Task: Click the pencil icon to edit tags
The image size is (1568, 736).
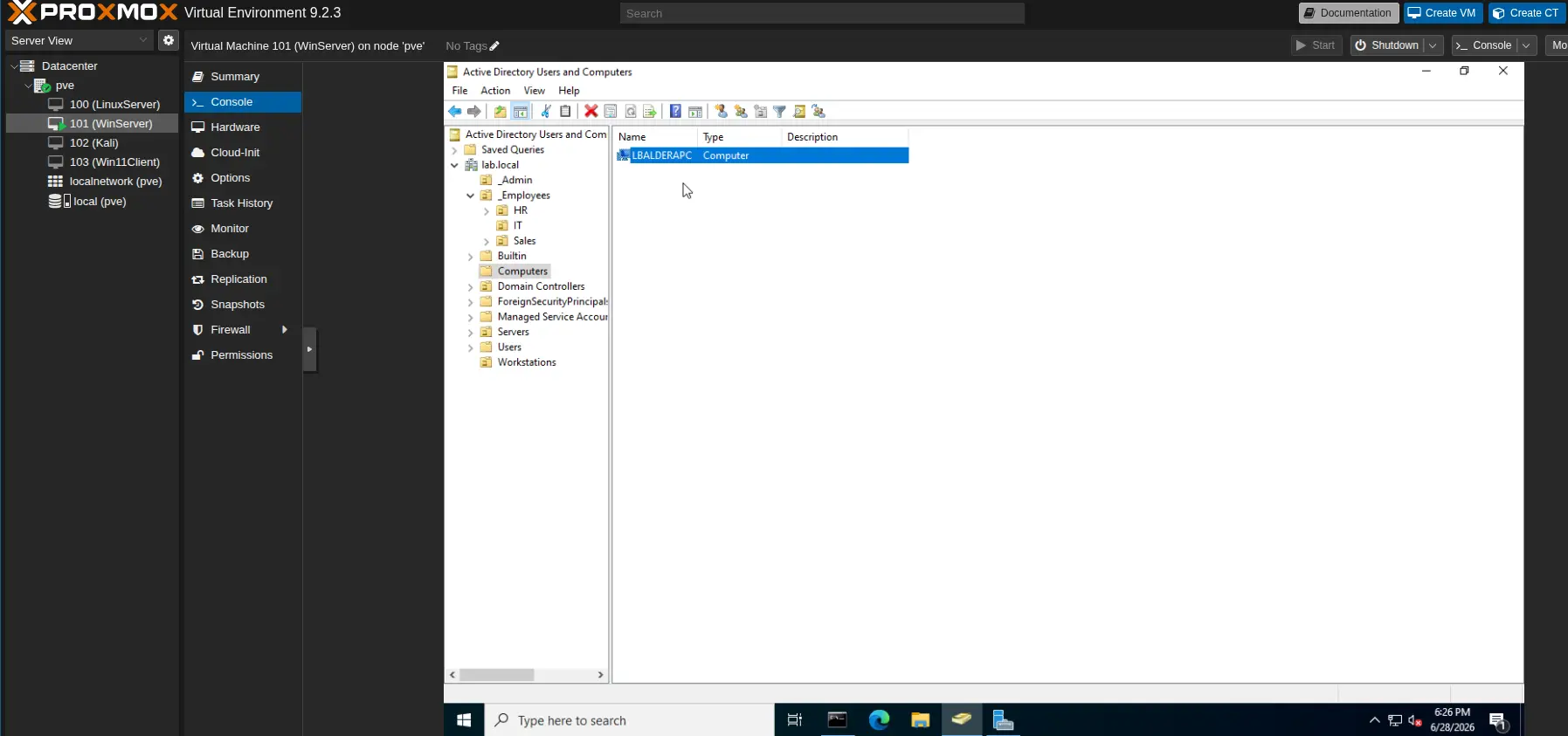Action: pos(494,46)
